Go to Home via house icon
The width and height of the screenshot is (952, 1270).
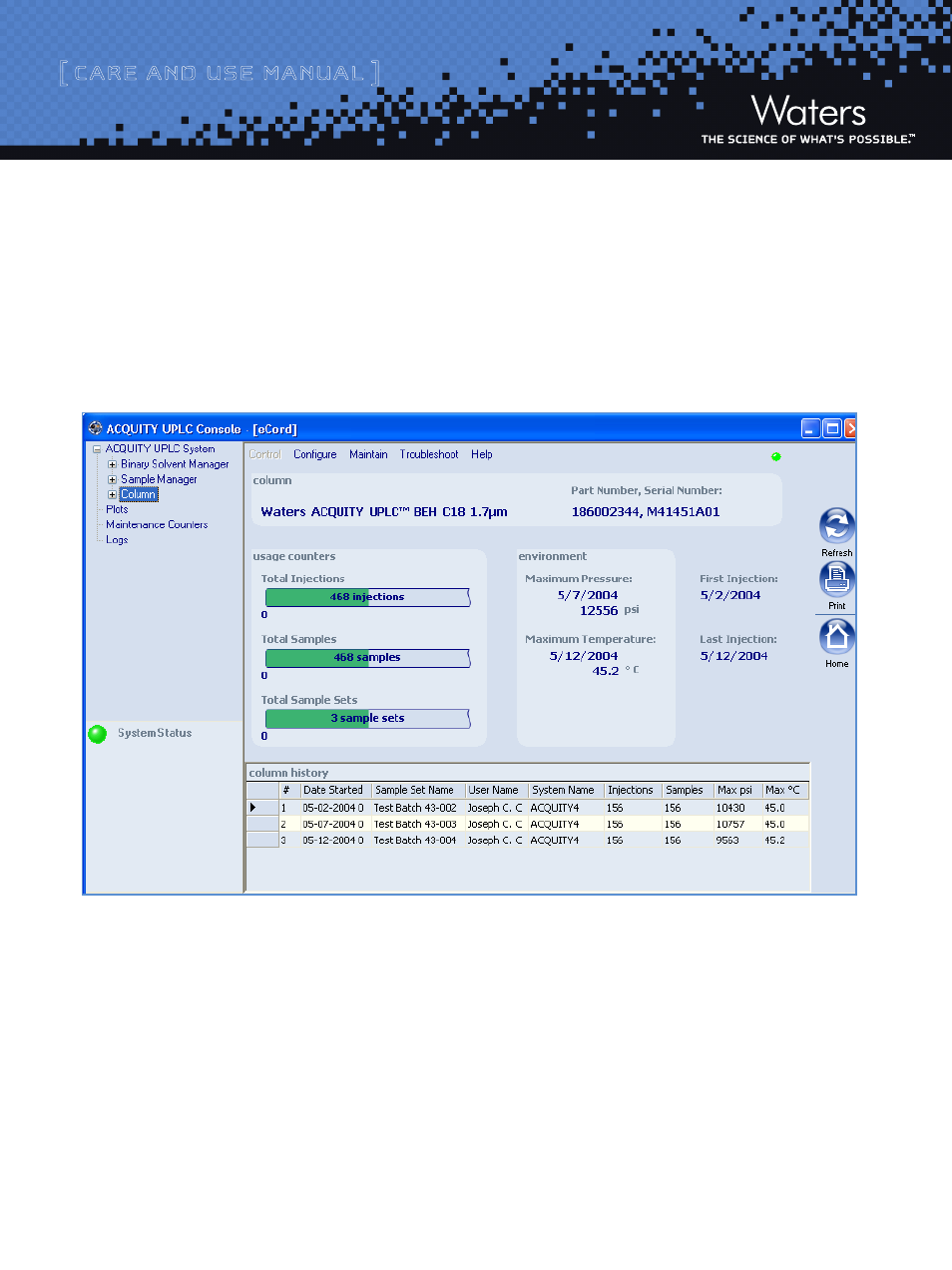pyautogui.click(x=836, y=637)
